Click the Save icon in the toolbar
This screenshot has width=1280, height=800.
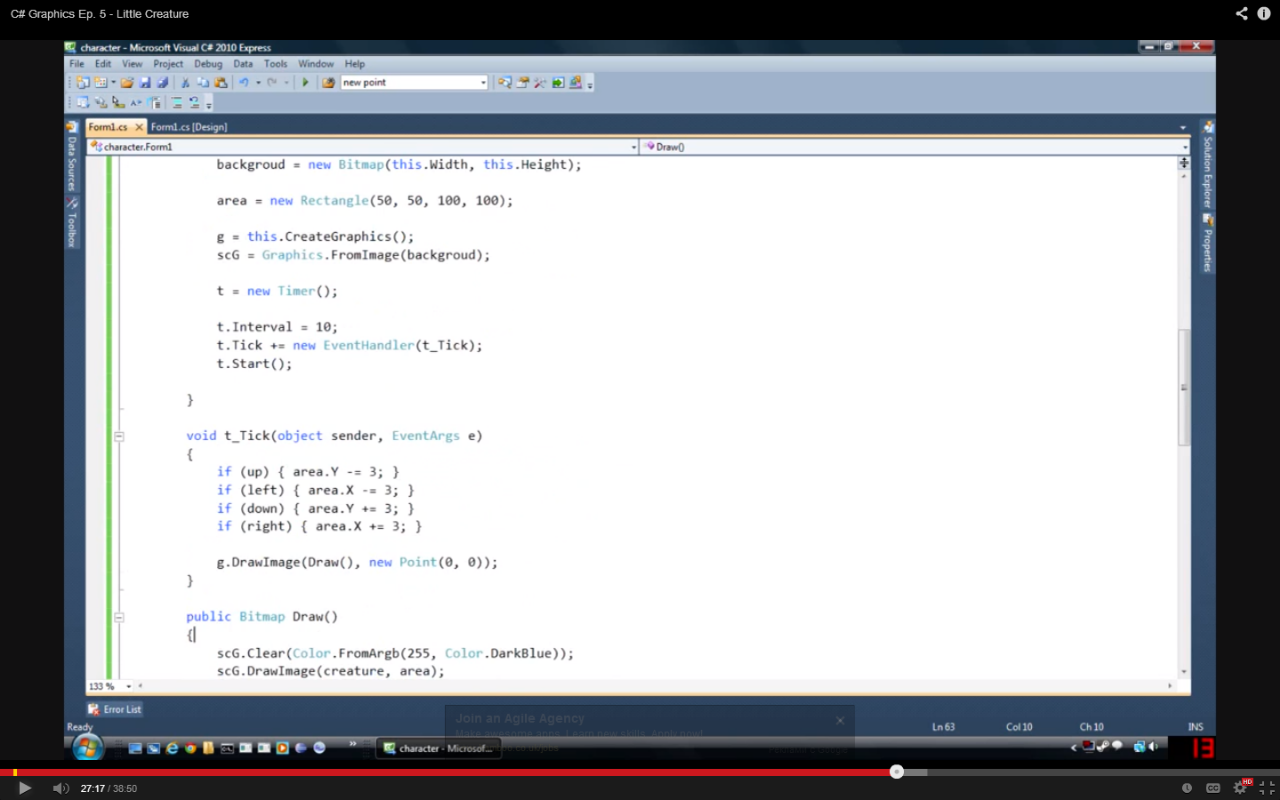point(145,83)
